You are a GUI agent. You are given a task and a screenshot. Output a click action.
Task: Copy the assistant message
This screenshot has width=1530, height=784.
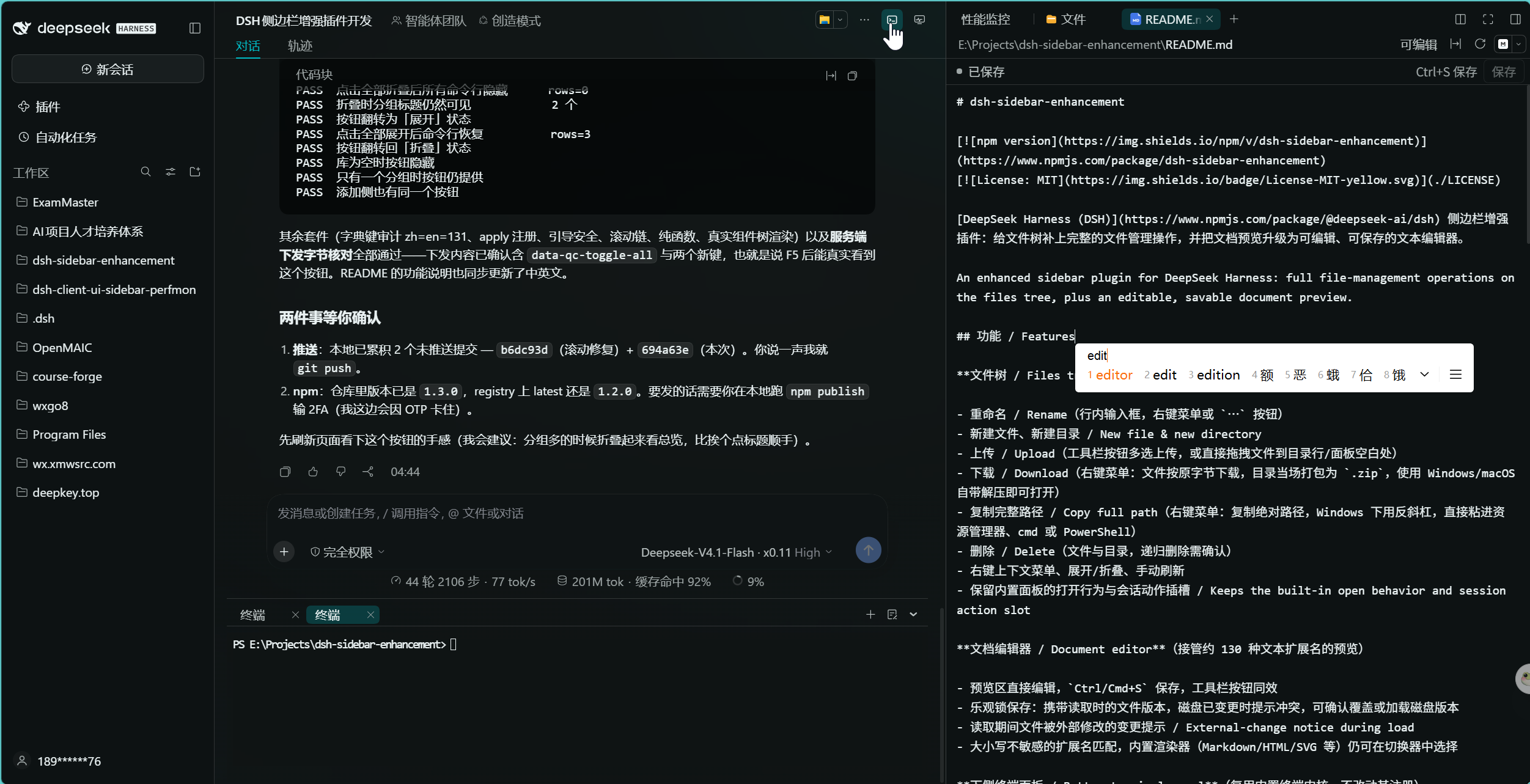point(285,472)
